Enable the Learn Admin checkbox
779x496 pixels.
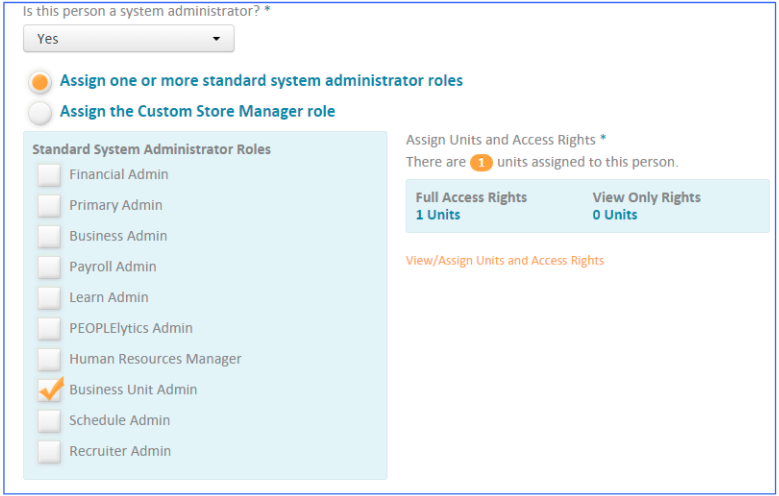pyautogui.click(x=49, y=298)
